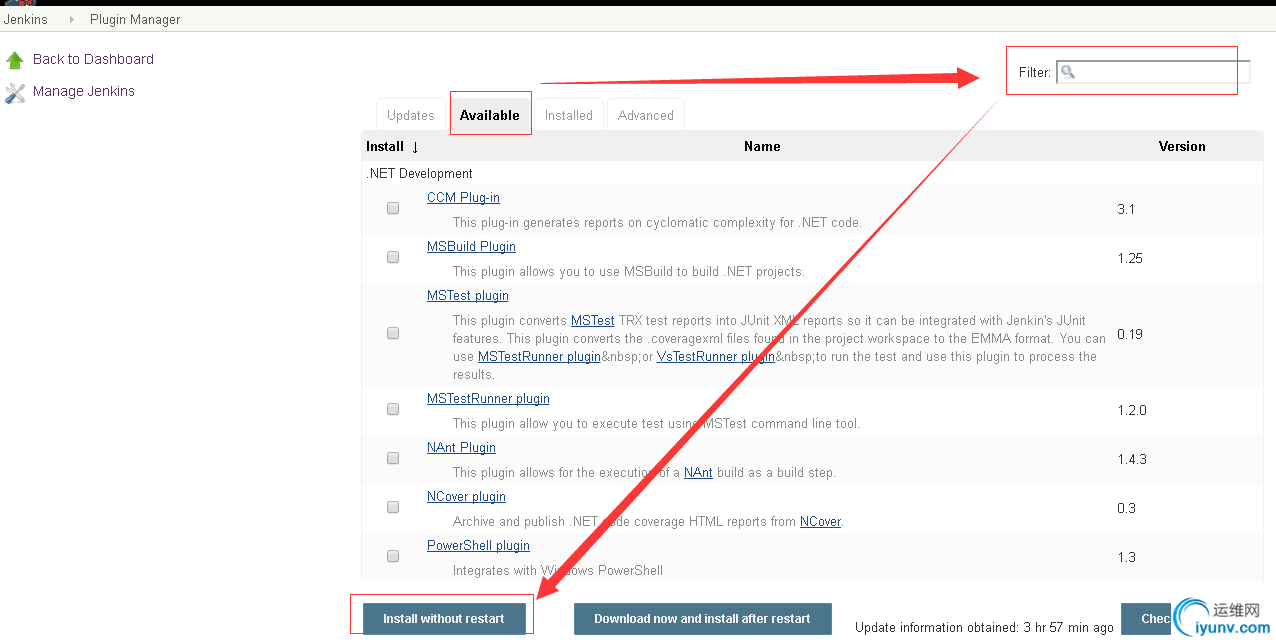Click the search magnifier icon in Filter box

pyautogui.click(x=1068, y=72)
